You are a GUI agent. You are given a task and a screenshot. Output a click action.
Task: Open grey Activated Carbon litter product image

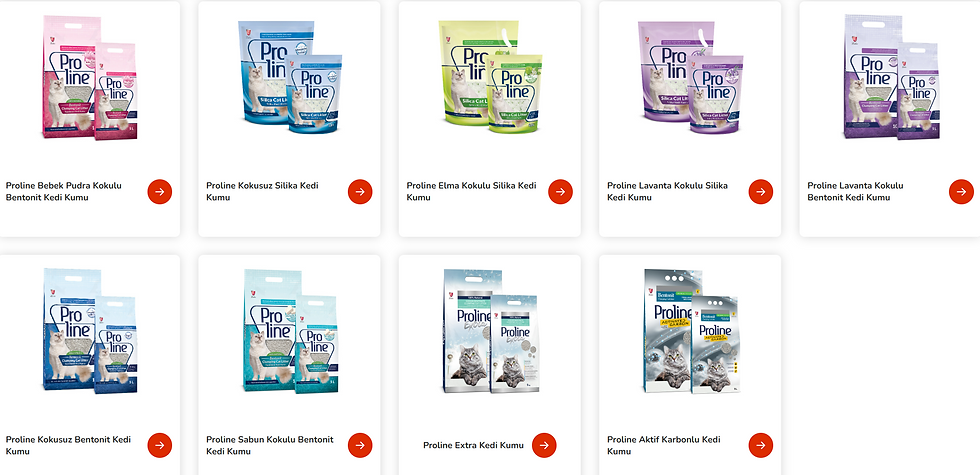[691, 331]
